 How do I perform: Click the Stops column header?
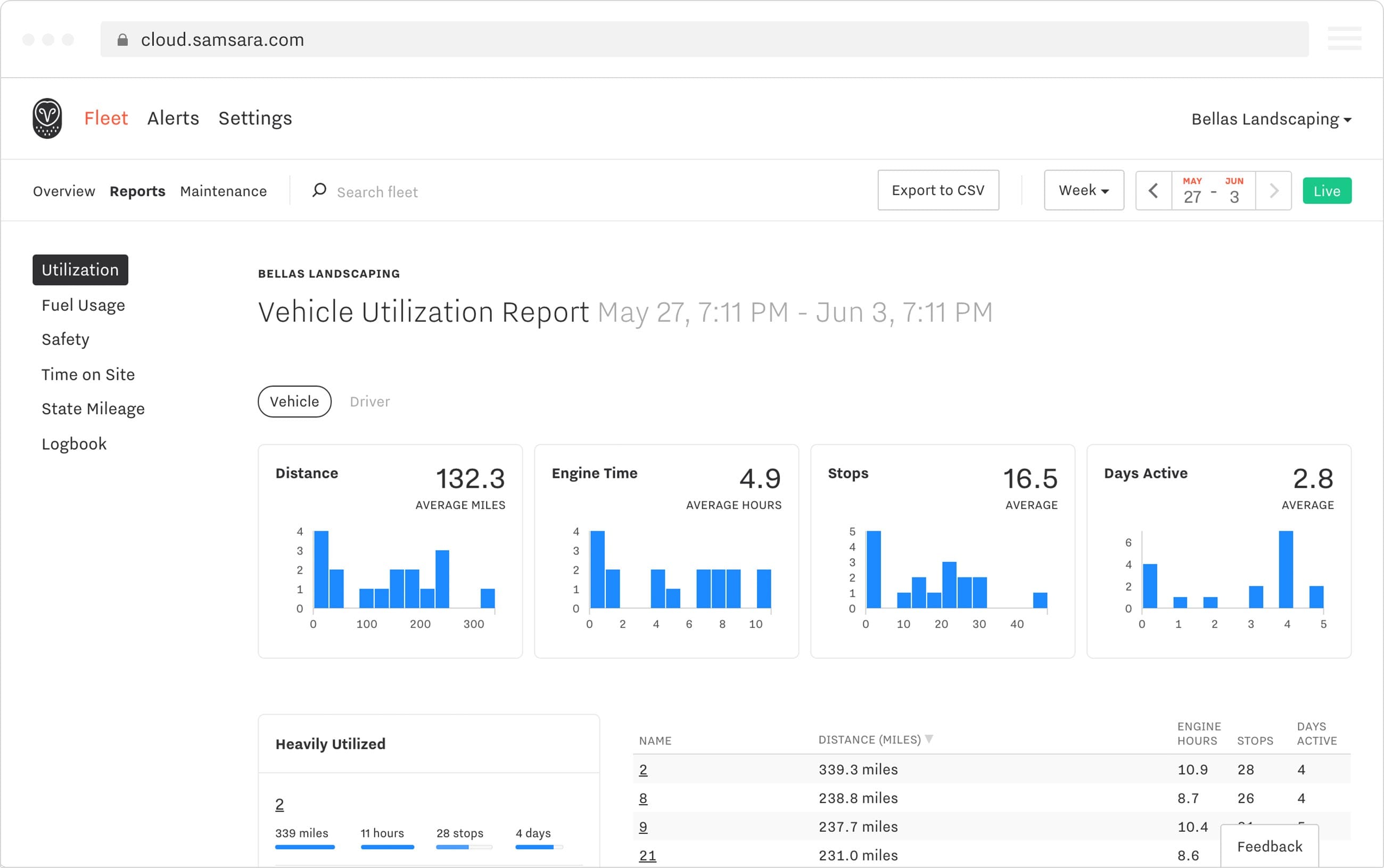[x=1255, y=741]
